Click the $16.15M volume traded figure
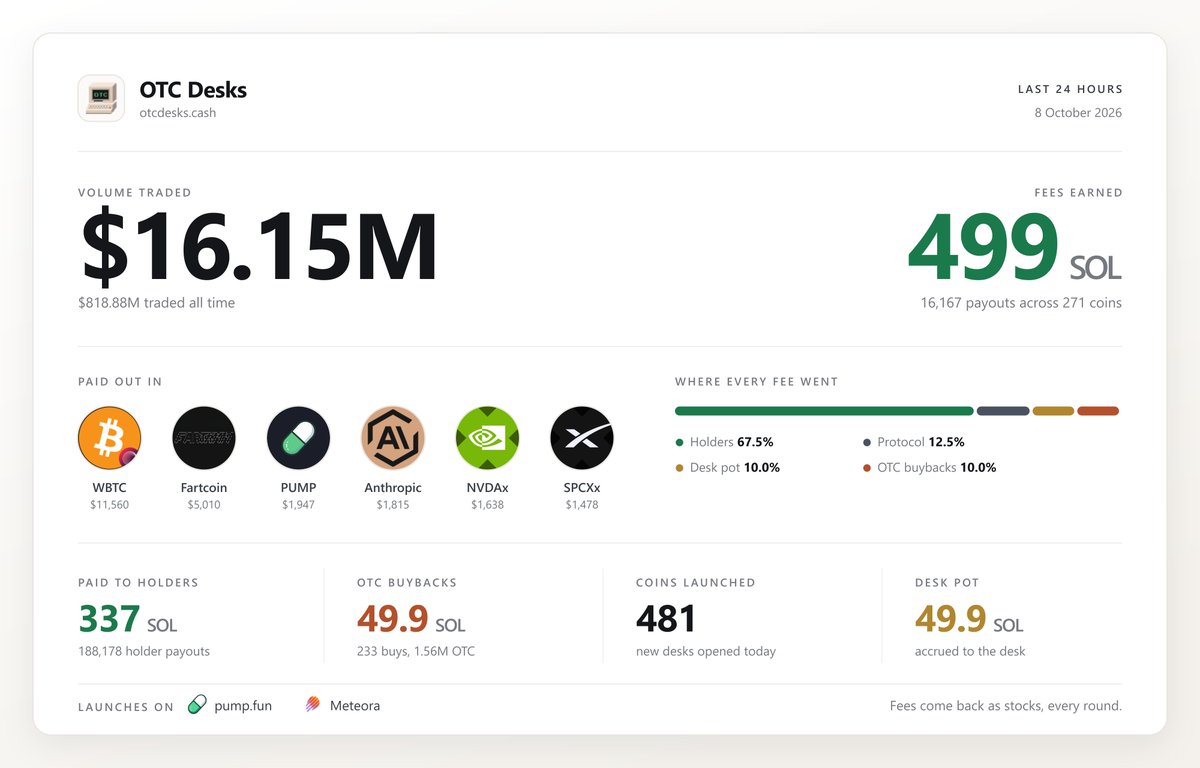This screenshot has height=768, width=1200. point(259,246)
